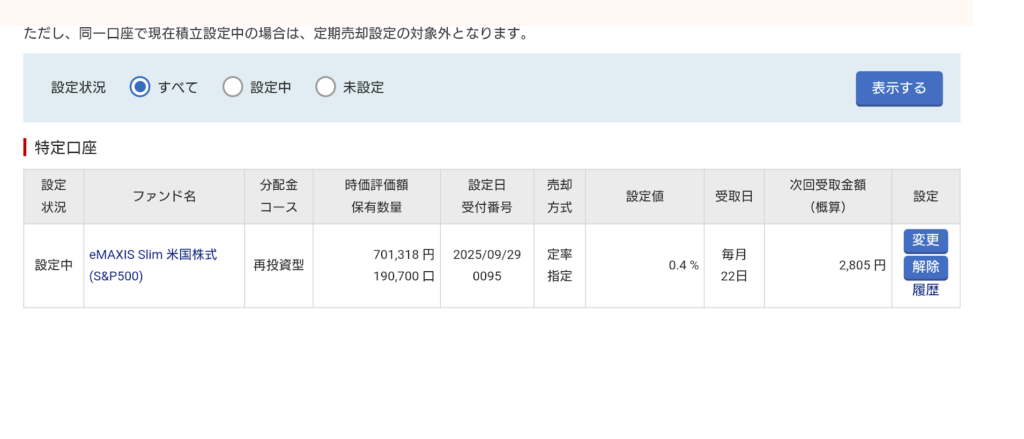The height and width of the screenshot is (439, 1024).
Task: Choose the 未設定 radio option
Action: click(325, 87)
